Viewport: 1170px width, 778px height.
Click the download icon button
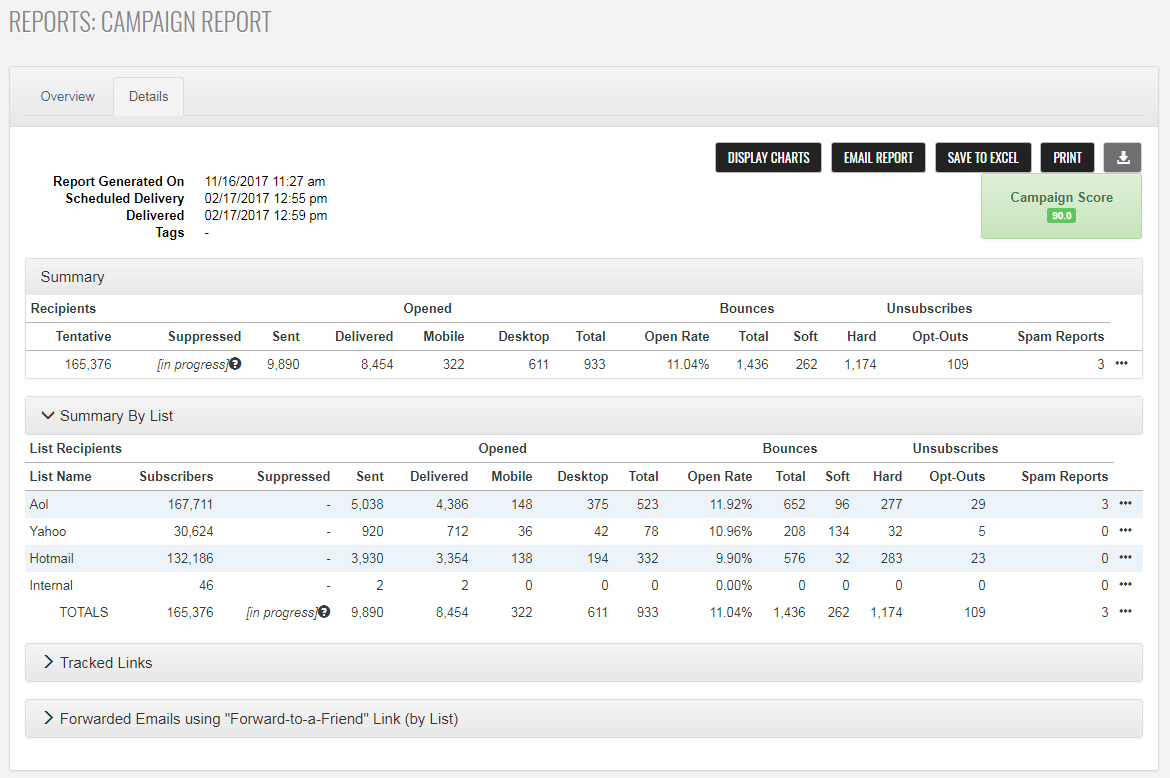tap(1122, 158)
